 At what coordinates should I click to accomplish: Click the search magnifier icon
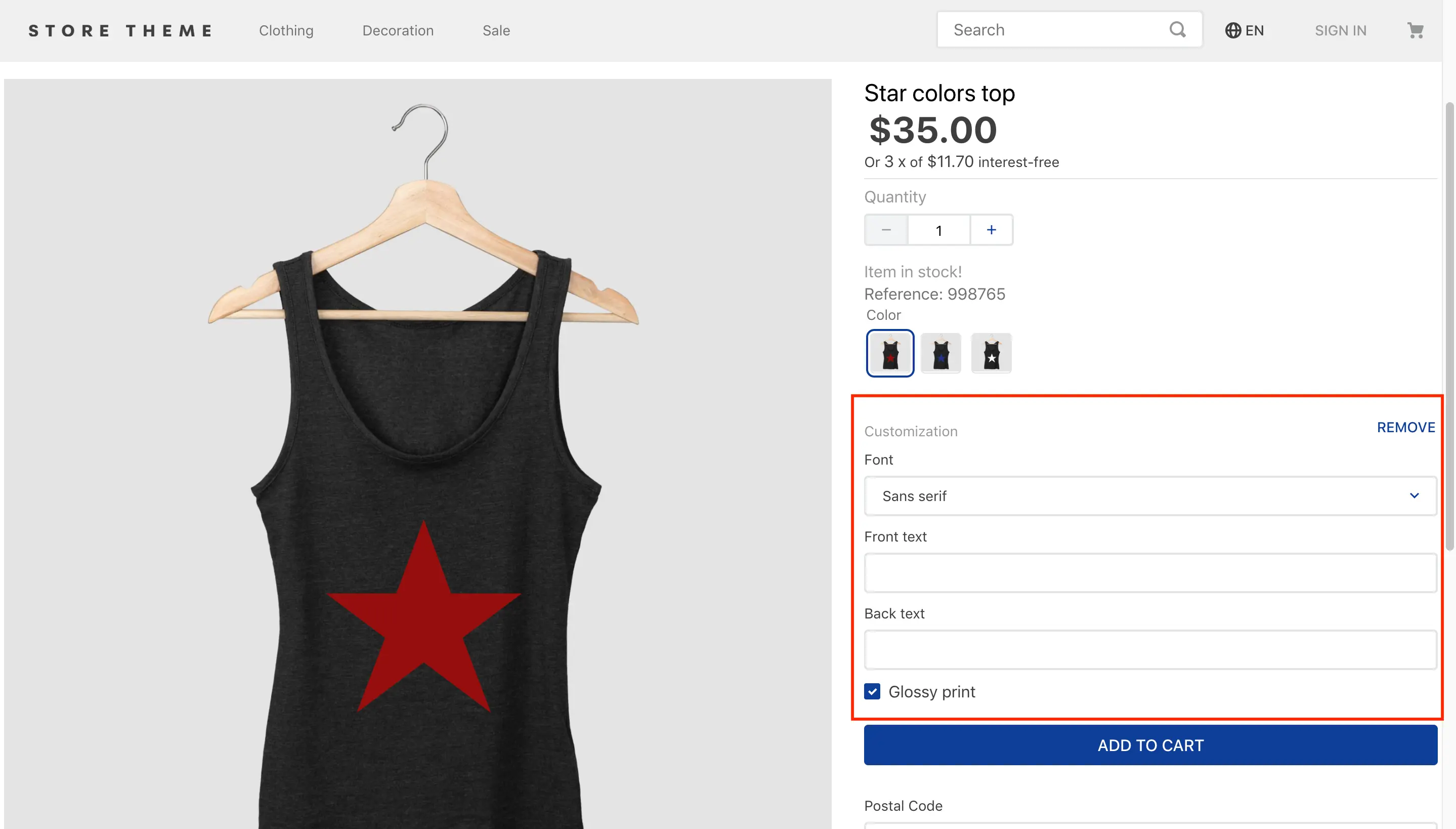(x=1177, y=29)
